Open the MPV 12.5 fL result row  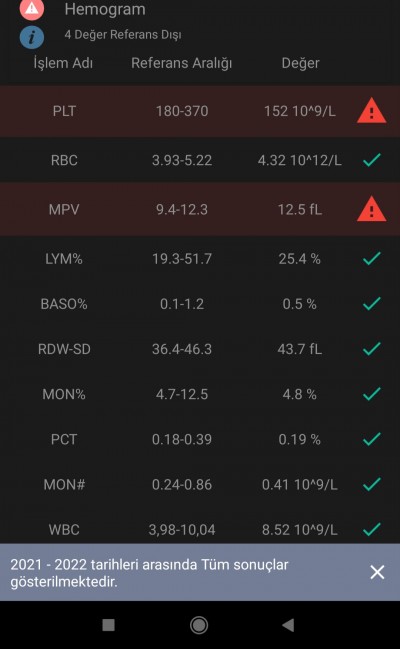pyautogui.click(x=200, y=209)
